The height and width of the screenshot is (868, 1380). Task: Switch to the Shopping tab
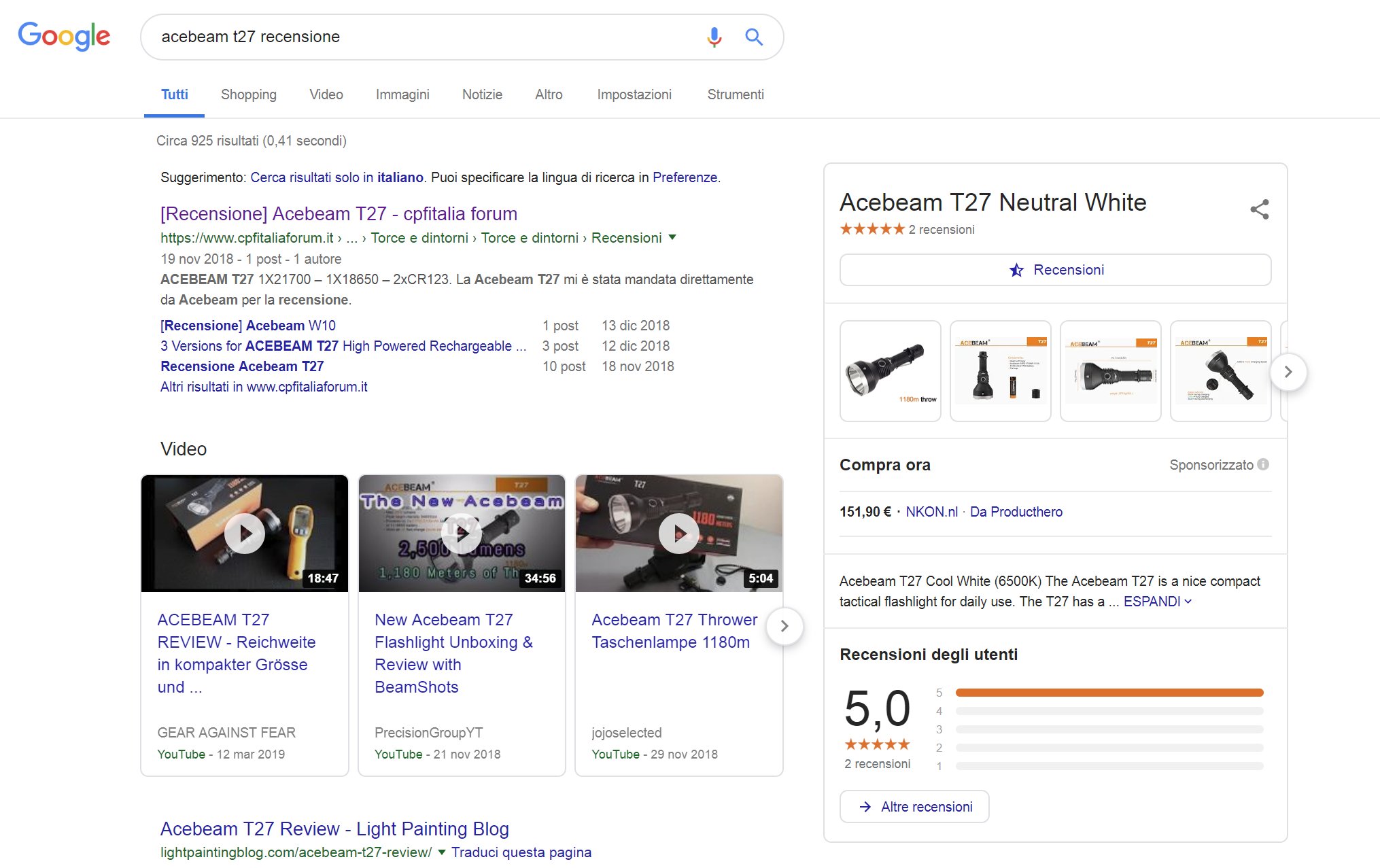[249, 94]
